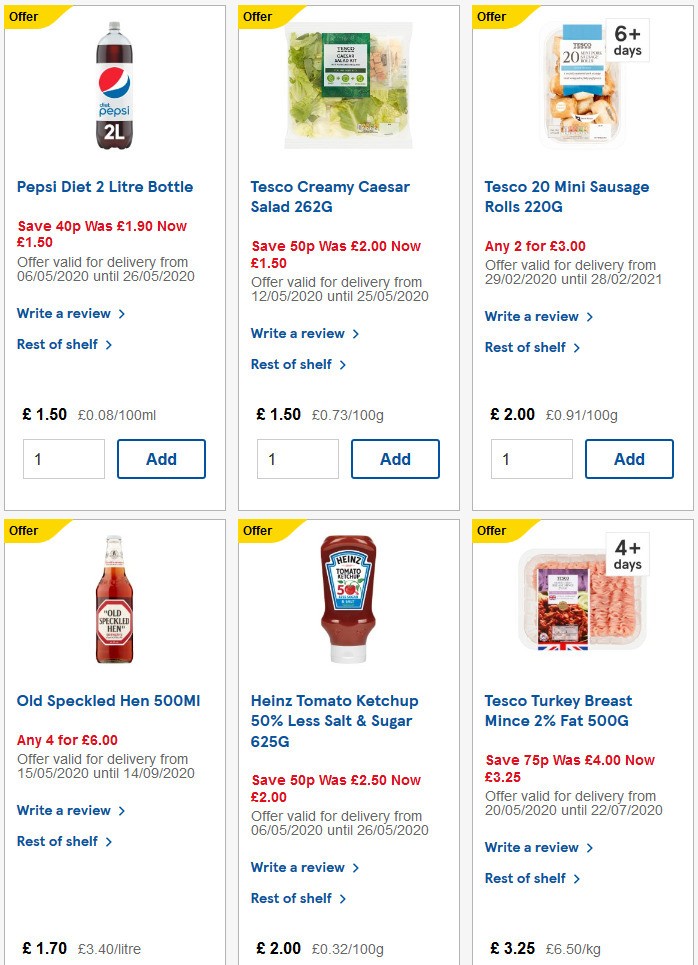
Task: Write a review for Pepsi Diet
Action: [x=64, y=313]
